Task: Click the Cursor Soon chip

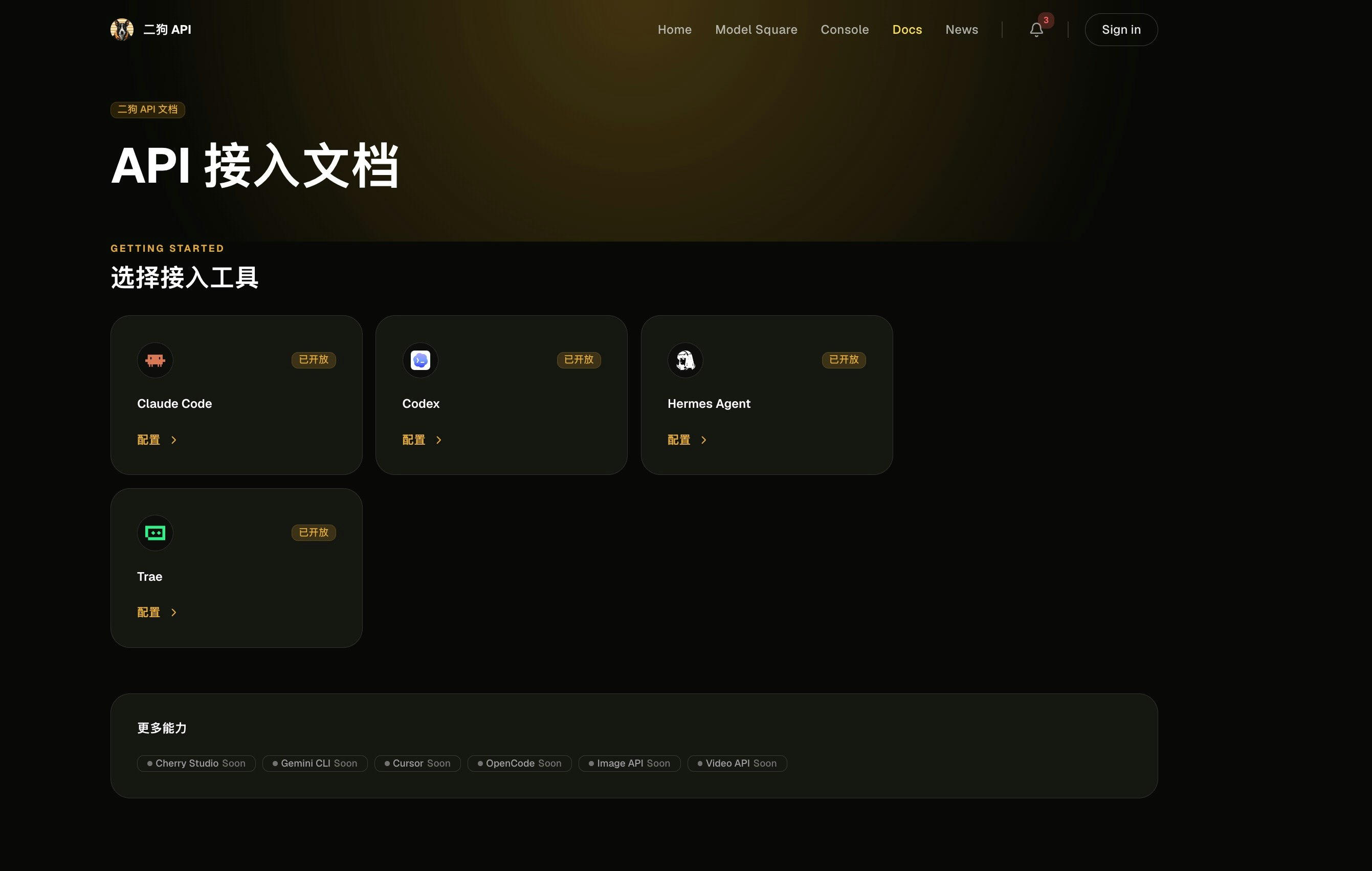Action: point(417,764)
